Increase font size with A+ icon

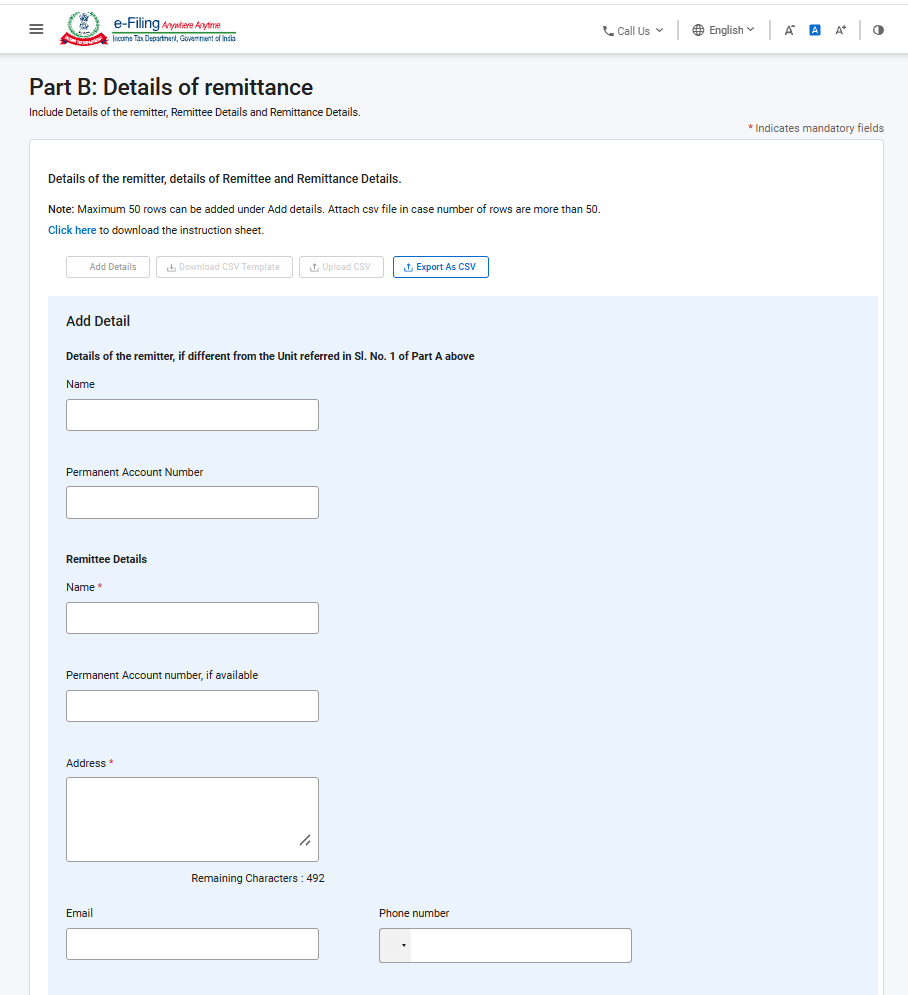pyautogui.click(x=841, y=30)
